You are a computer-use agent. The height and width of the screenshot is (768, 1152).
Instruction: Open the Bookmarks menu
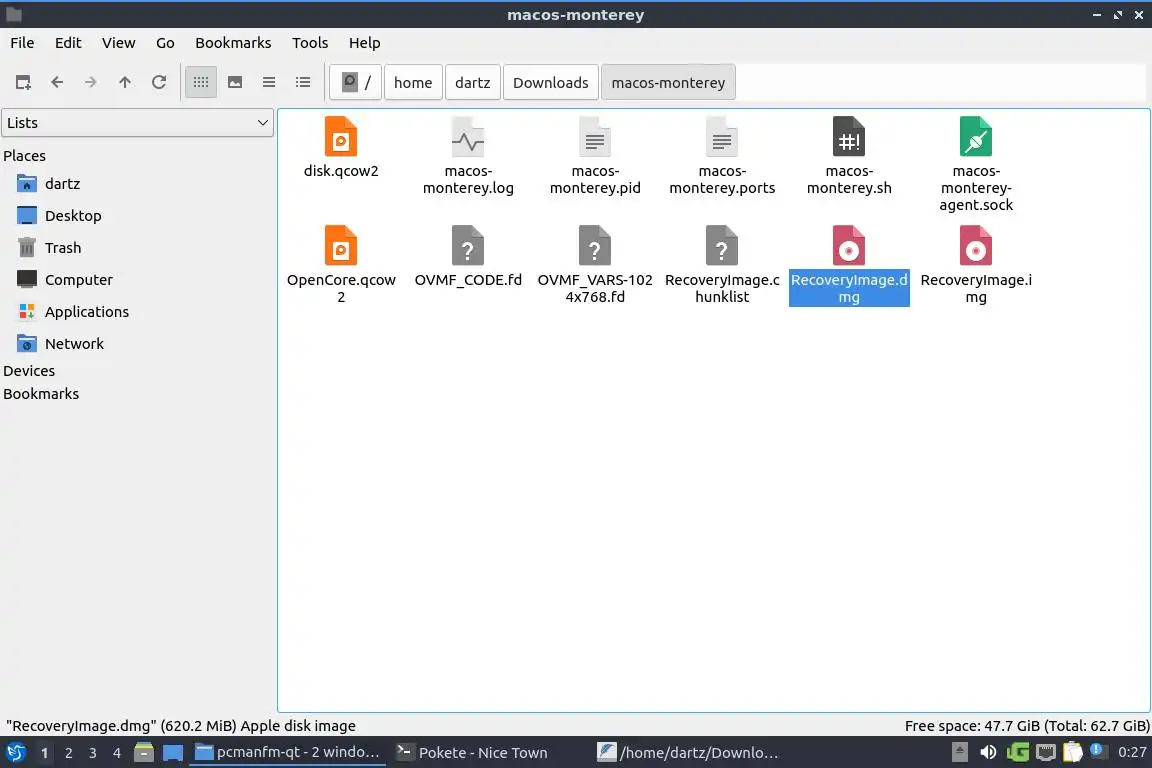click(x=233, y=43)
